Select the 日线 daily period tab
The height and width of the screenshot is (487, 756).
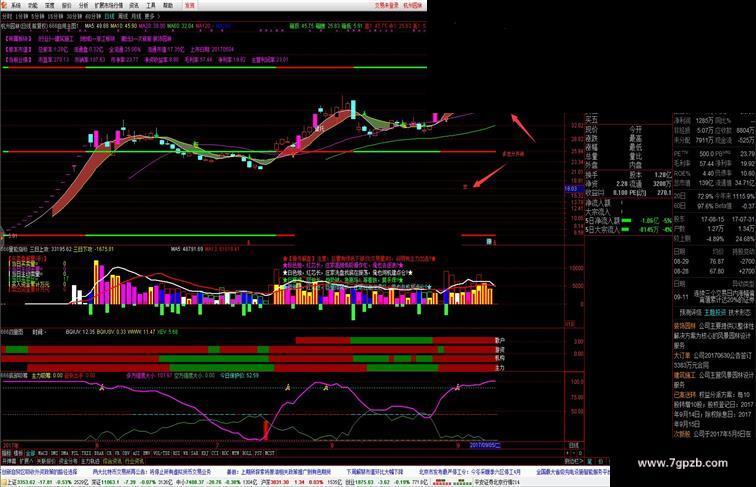pyautogui.click(x=109, y=16)
